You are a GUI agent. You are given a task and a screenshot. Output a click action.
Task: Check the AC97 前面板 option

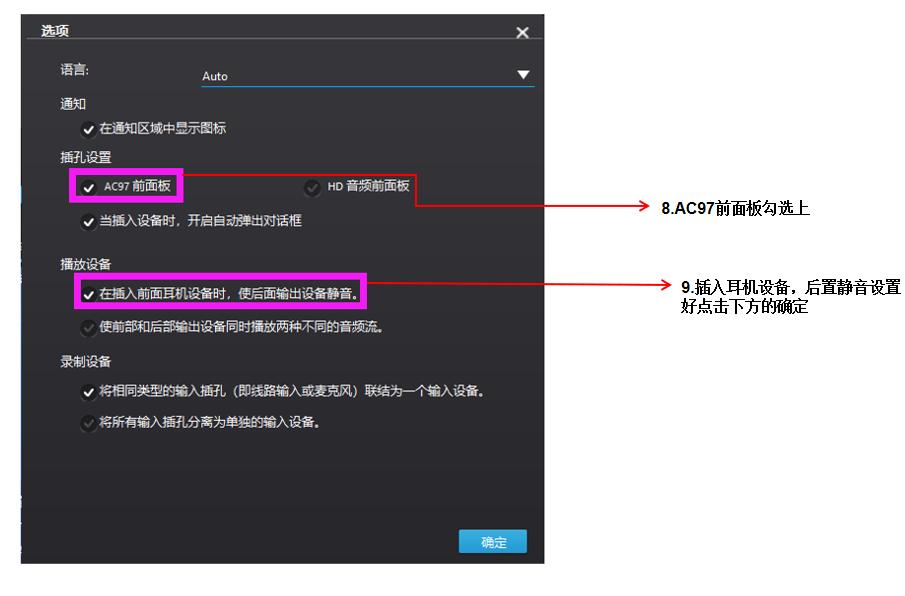click(88, 187)
